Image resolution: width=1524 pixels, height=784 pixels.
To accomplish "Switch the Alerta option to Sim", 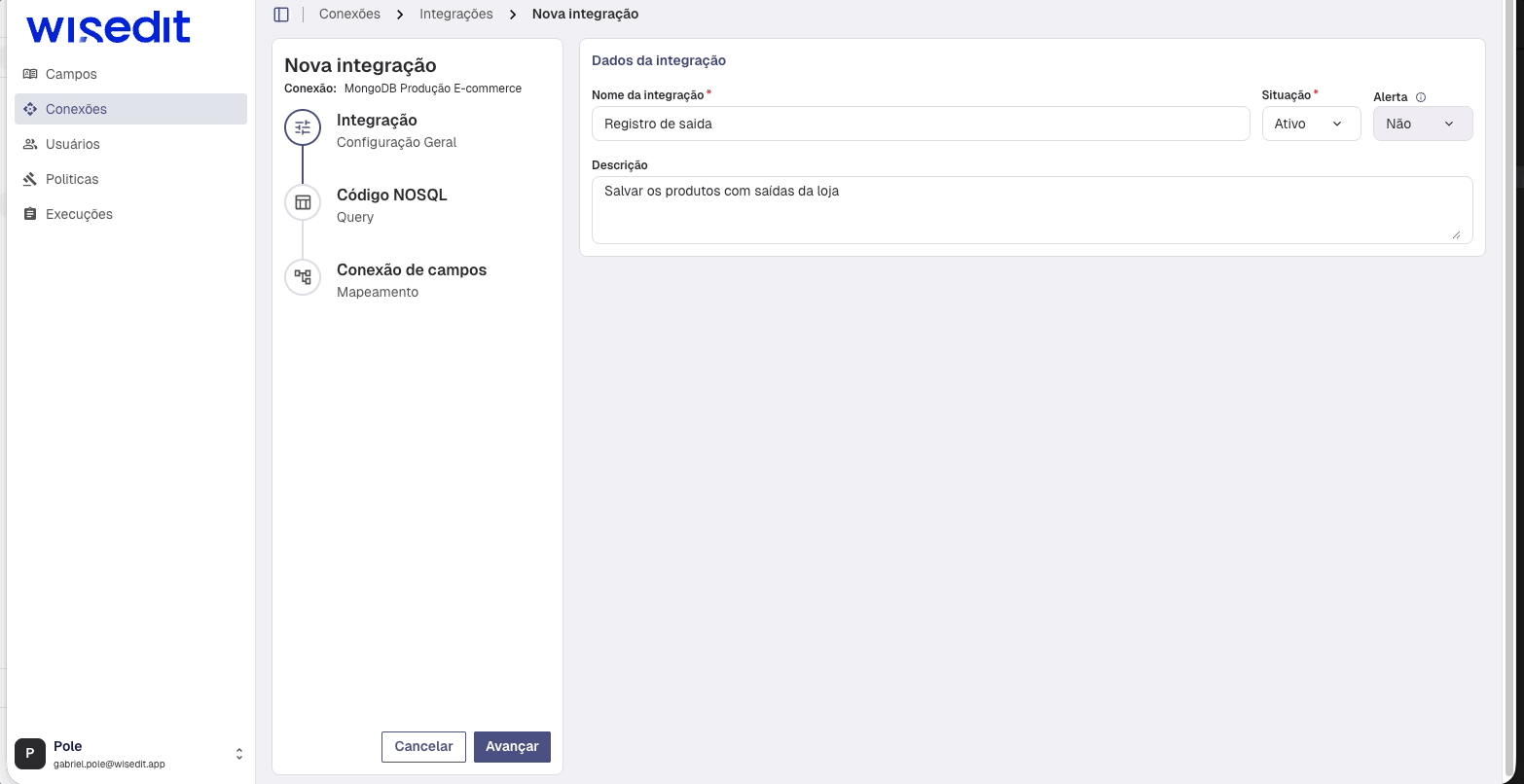I will coord(1422,124).
